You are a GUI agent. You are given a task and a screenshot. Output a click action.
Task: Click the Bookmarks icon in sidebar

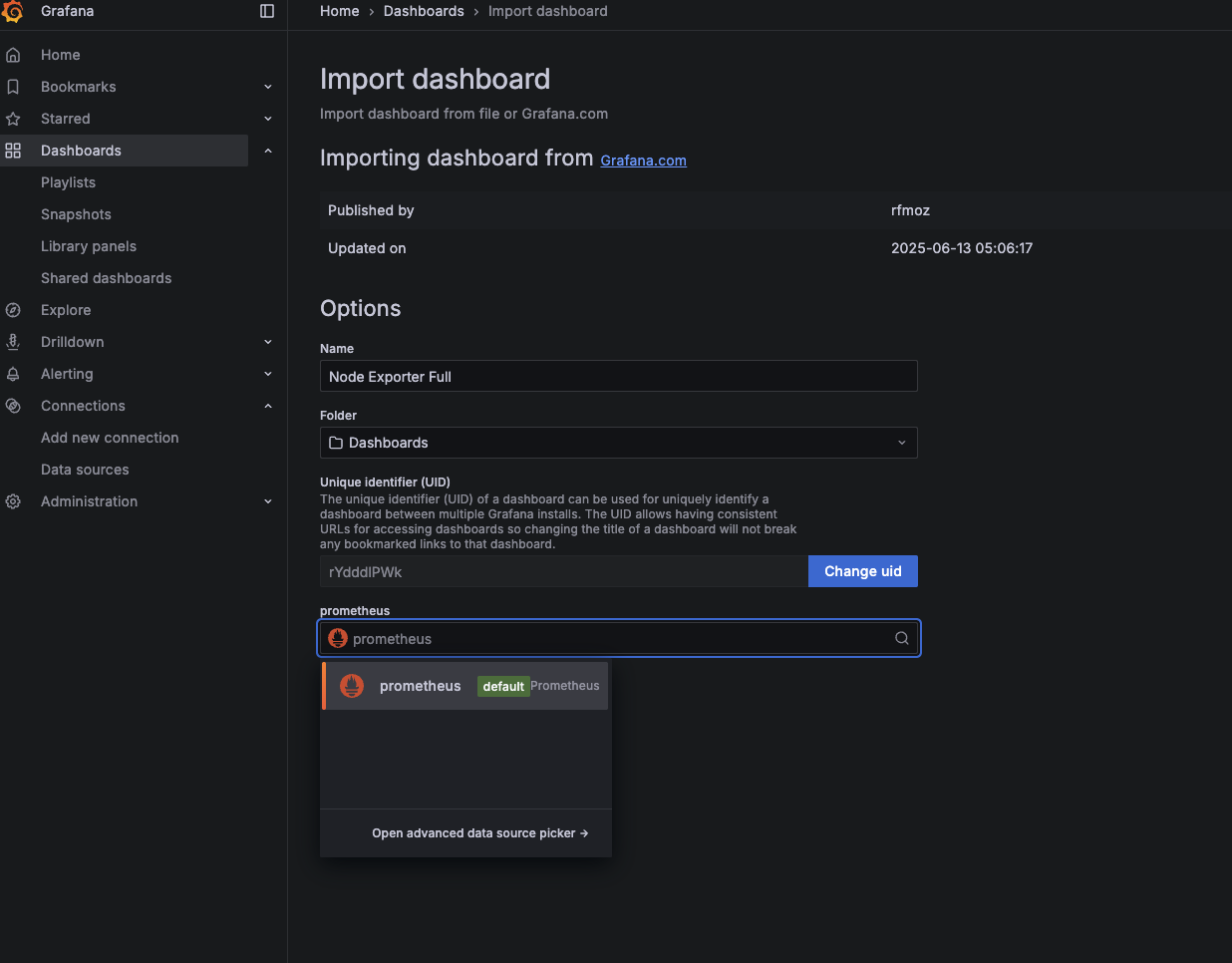(13, 87)
